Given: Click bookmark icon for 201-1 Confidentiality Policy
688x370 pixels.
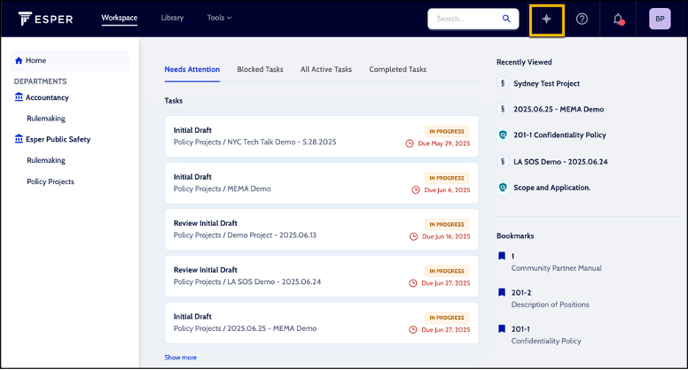Looking at the screenshot, I should (x=502, y=329).
